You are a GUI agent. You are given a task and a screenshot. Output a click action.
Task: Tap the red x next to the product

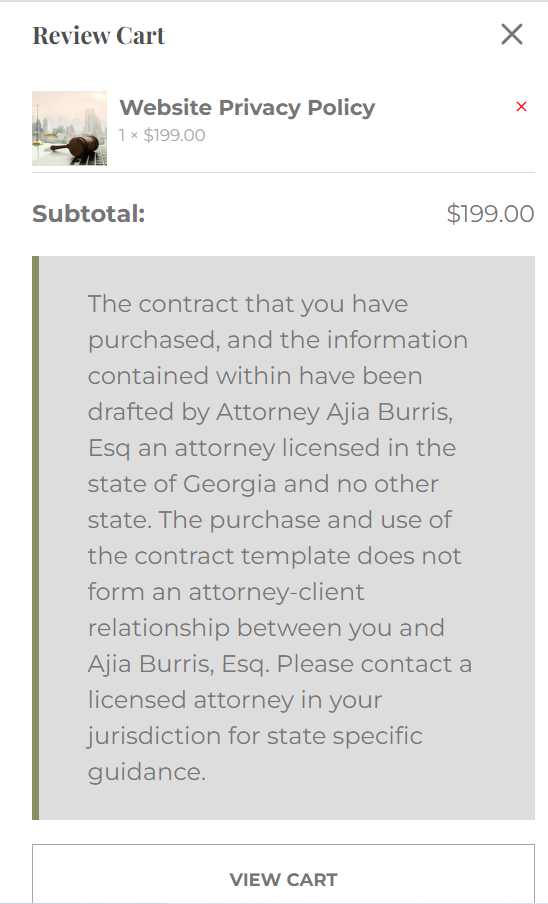coord(521,107)
